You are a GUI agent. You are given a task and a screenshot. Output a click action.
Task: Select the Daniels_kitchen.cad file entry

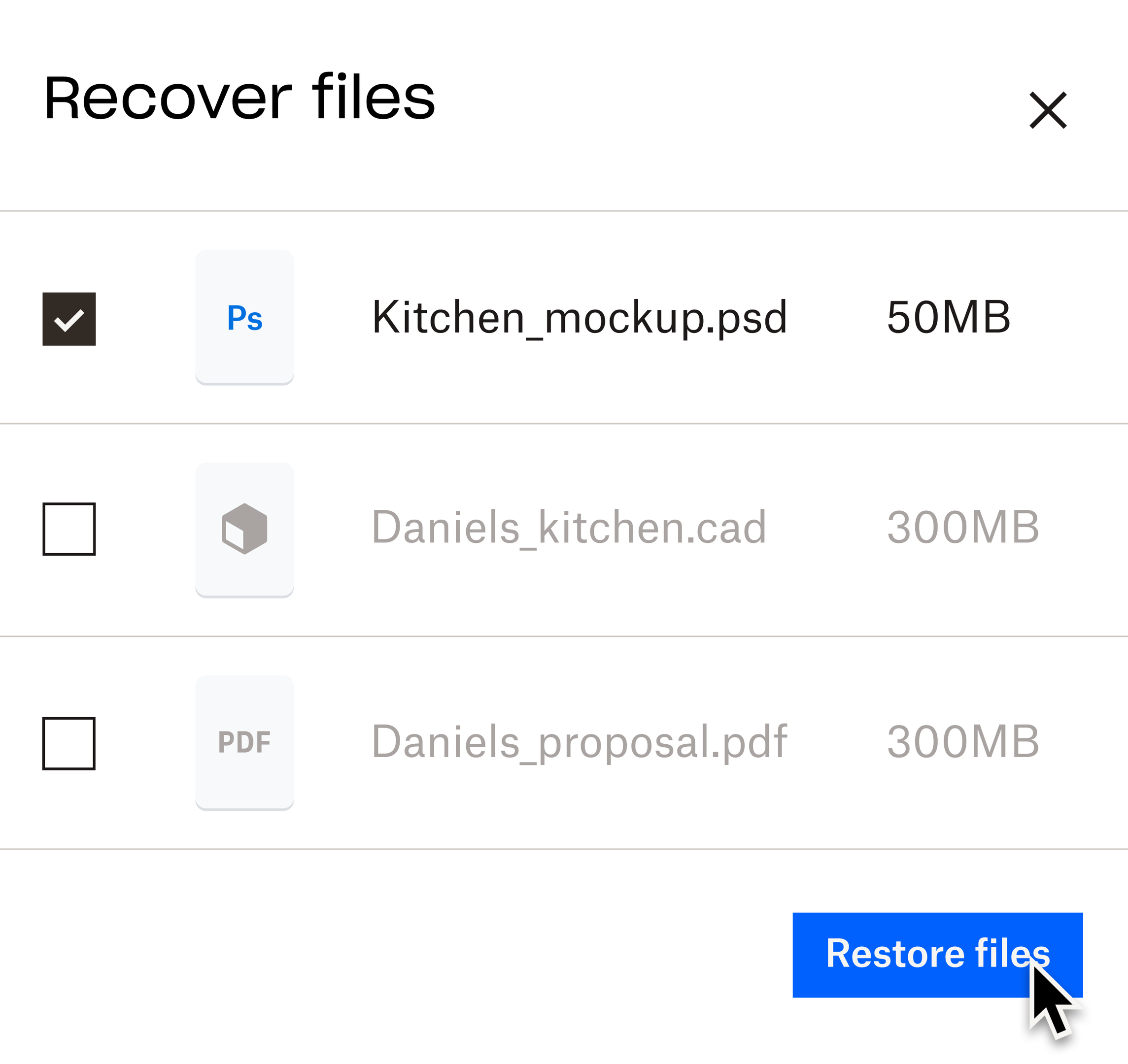pyautogui.click(x=70, y=530)
